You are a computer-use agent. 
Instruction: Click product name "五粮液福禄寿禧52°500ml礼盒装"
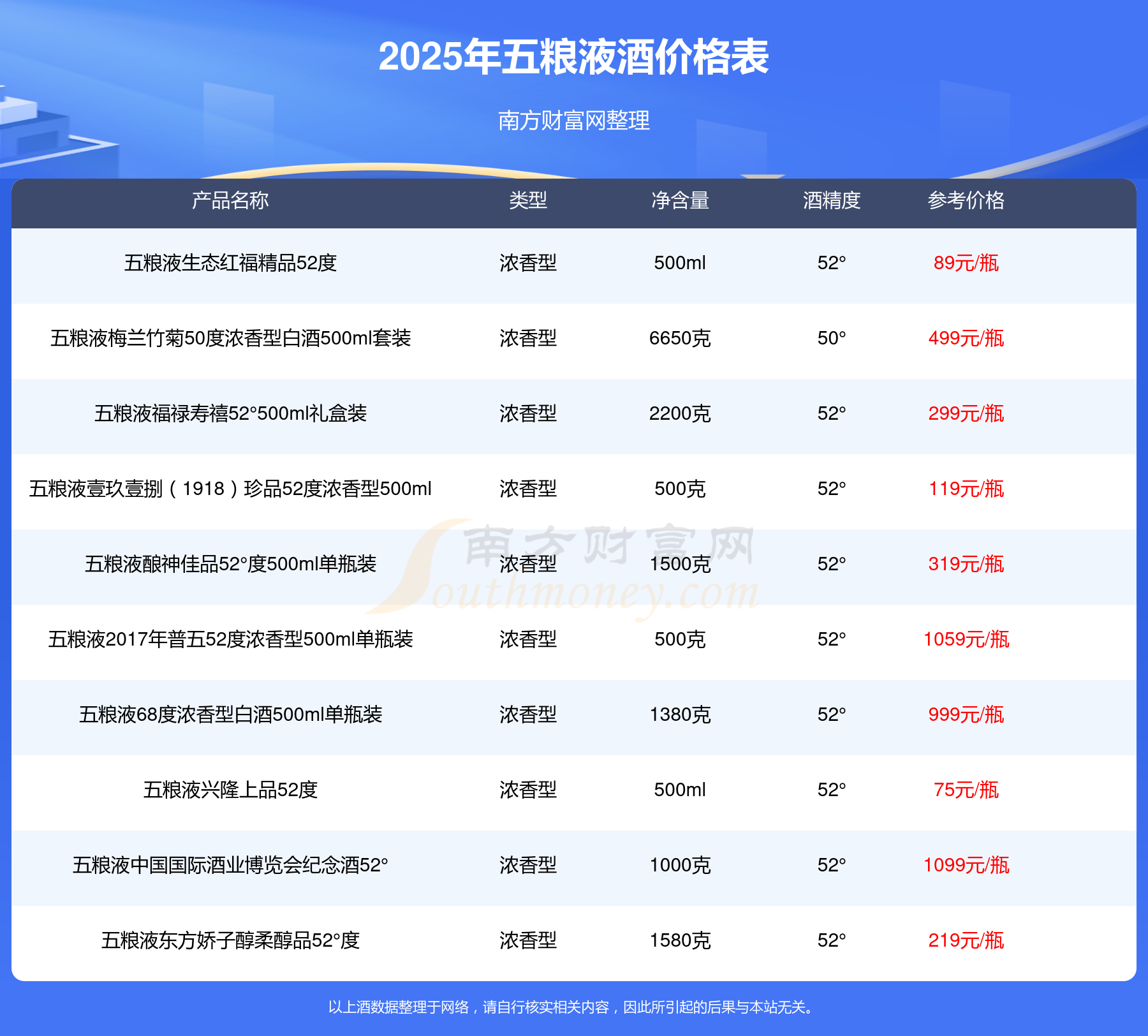pos(230,413)
